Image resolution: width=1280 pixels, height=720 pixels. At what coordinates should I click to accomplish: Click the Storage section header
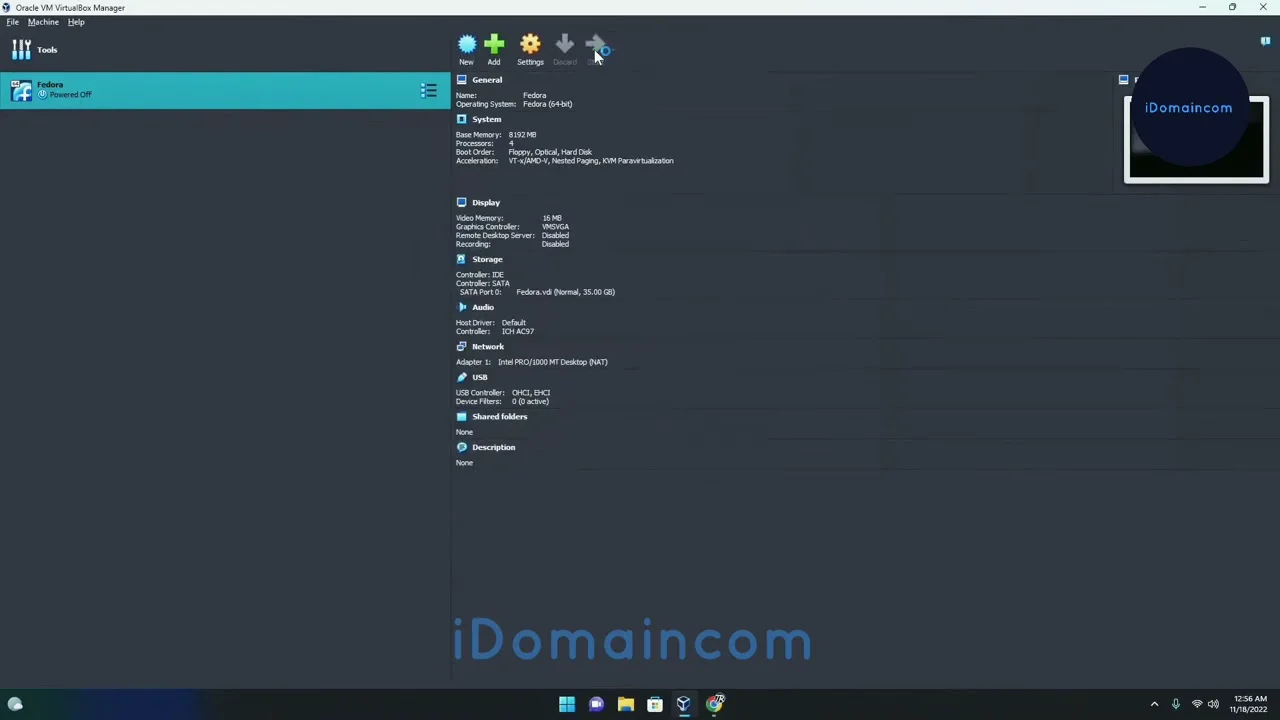[487, 259]
